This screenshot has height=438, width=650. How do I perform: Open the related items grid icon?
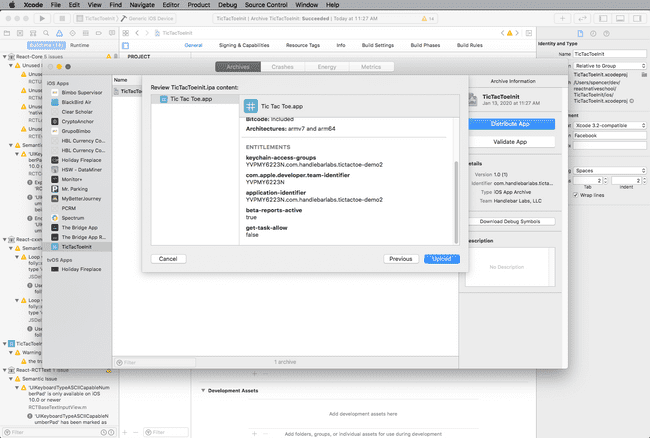[x=126, y=33]
